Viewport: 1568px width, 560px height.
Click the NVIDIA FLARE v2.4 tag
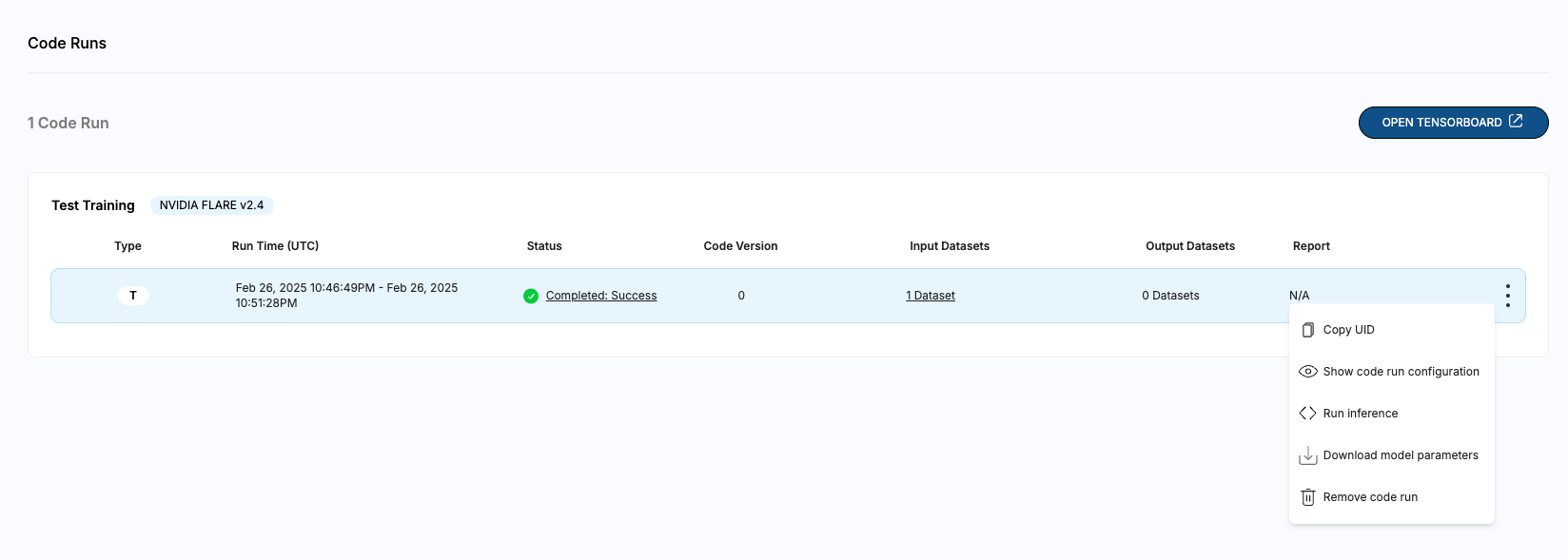pos(212,205)
